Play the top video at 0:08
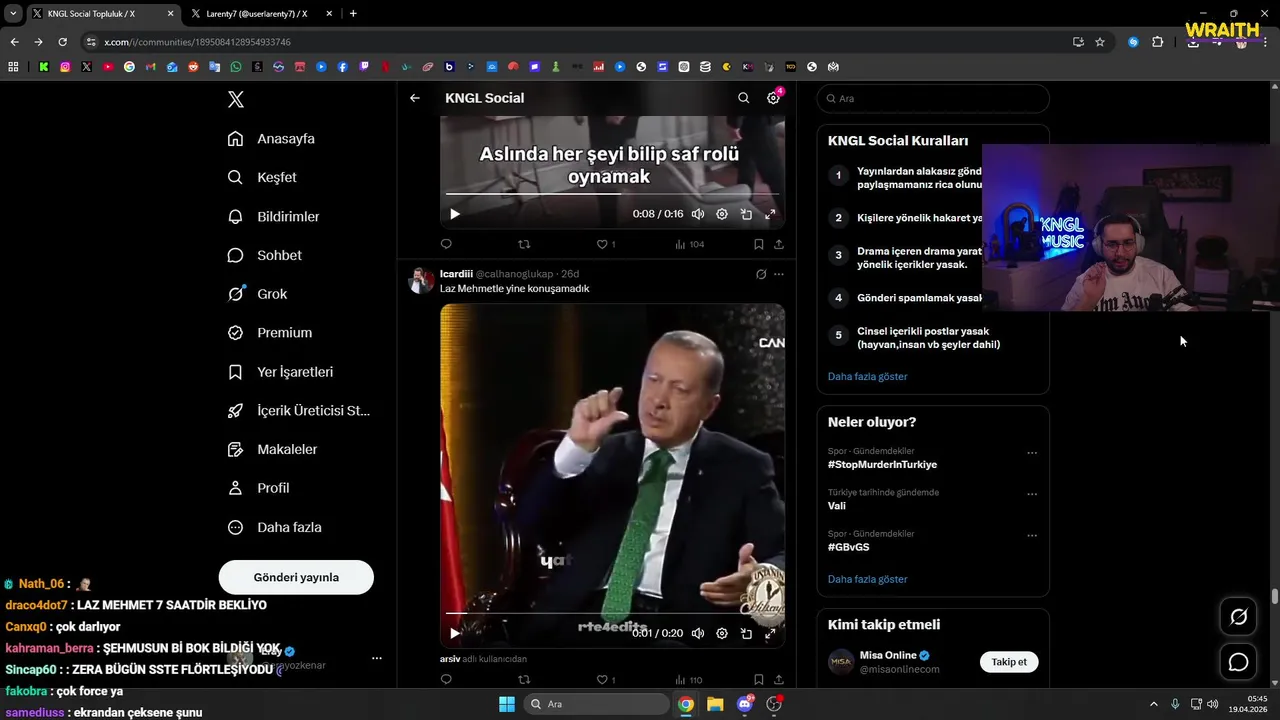This screenshot has width=1280, height=720. click(x=455, y=214)
